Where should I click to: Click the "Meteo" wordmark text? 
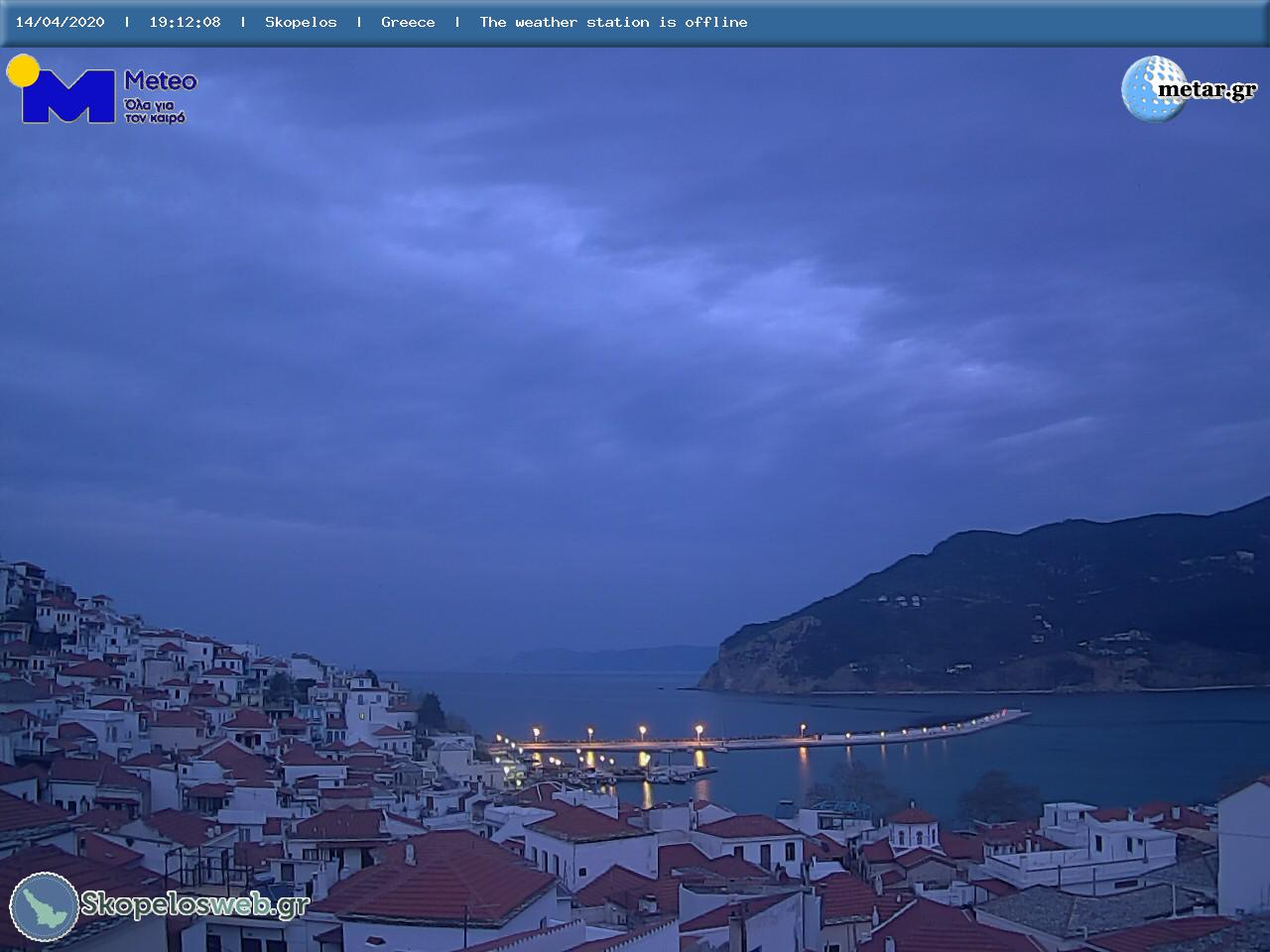coord(160,80)
